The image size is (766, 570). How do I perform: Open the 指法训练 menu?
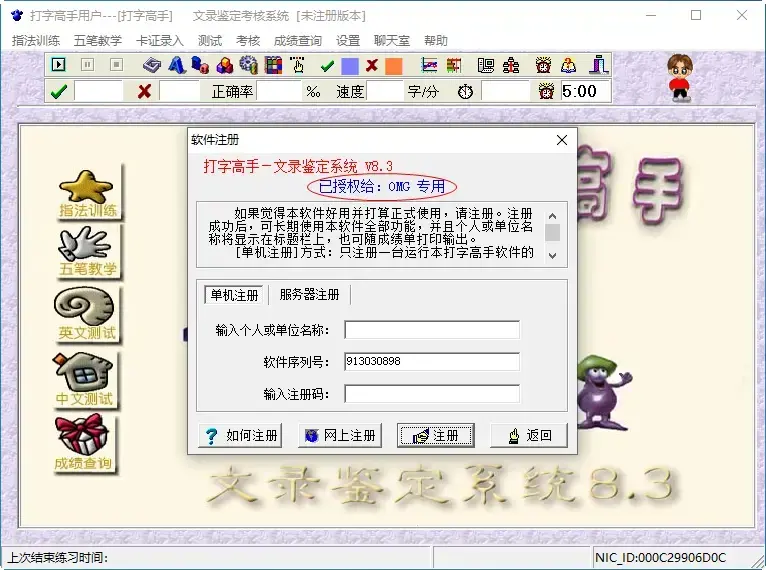(x=36, y=41)
